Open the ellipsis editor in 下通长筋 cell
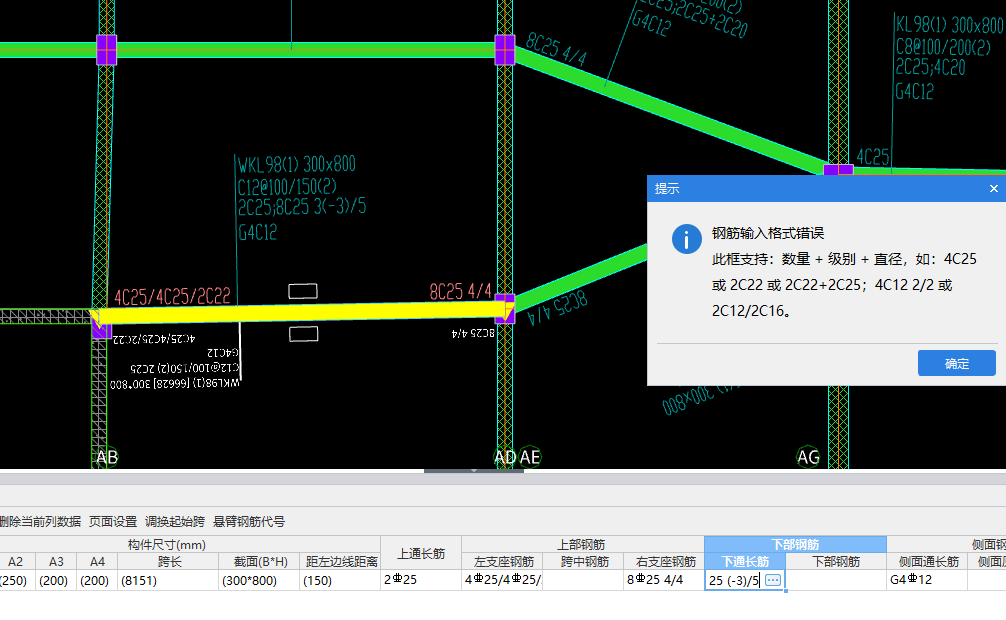Screen dimensions: 1006x620 [x=773, y=580]
